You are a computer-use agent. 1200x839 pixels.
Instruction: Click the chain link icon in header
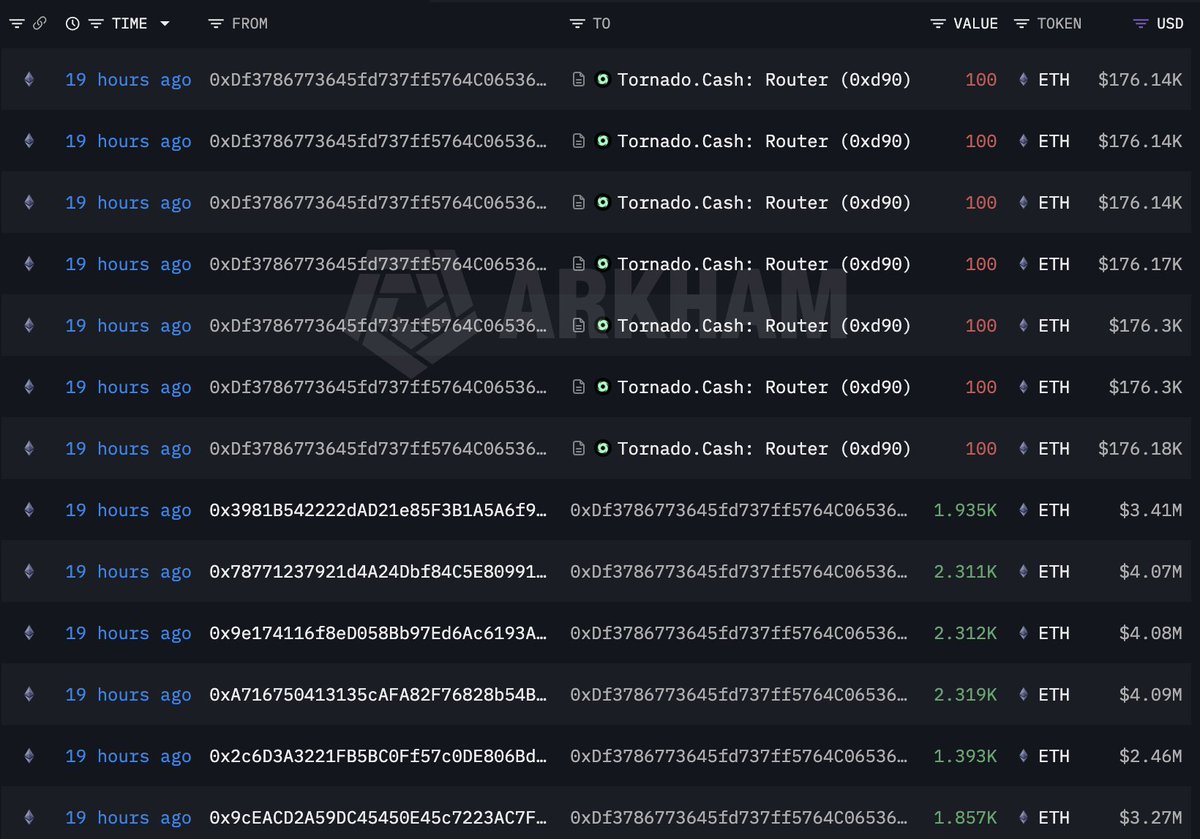(39, 23)
